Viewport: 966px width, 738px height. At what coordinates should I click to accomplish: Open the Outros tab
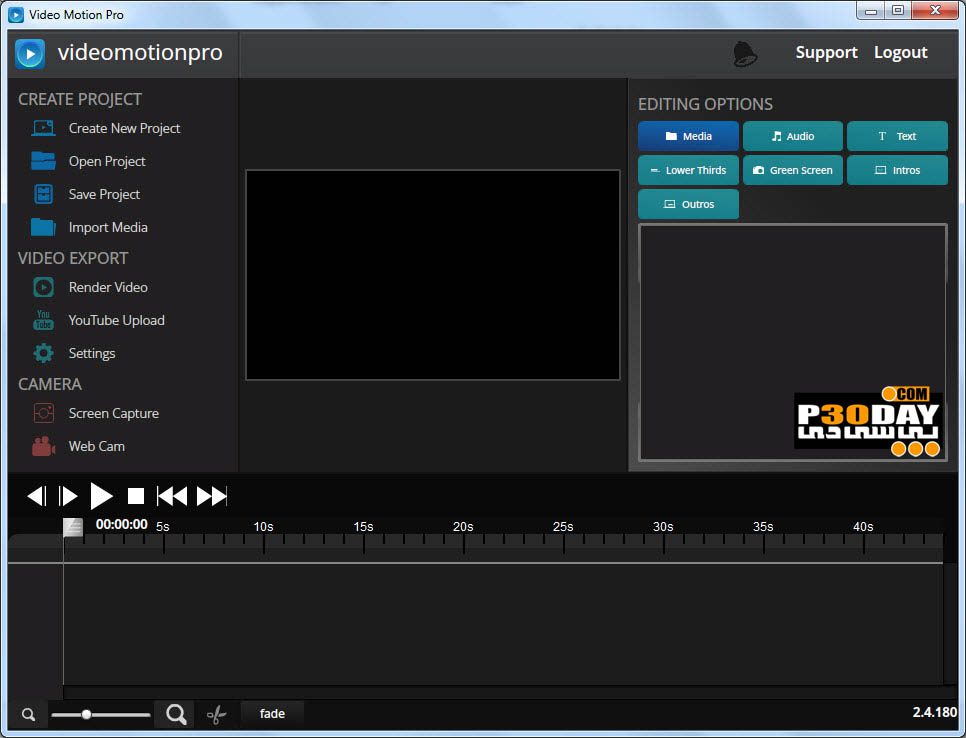(688, 204)
